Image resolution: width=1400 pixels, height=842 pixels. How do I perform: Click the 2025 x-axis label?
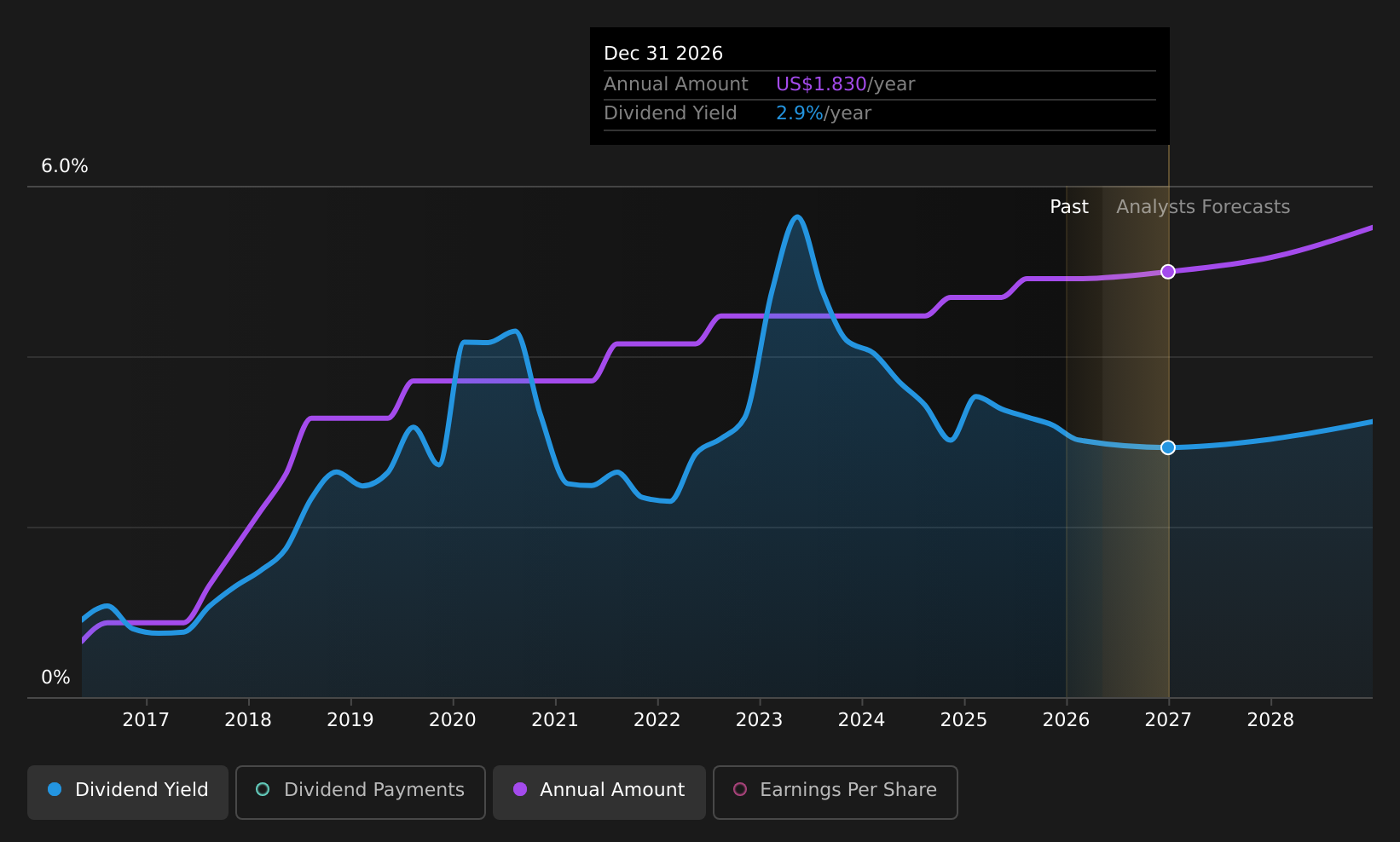964,720
